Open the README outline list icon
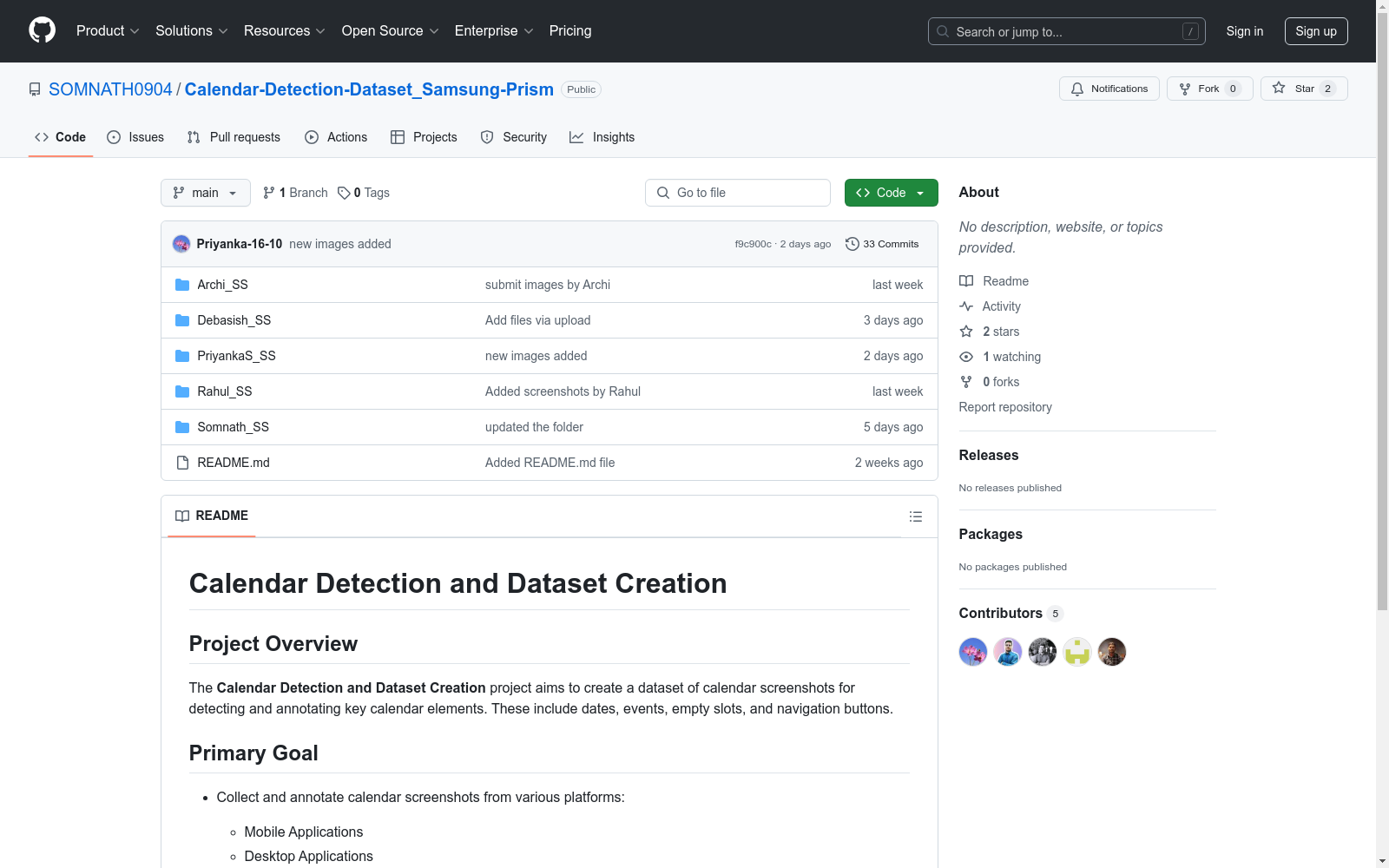This screenshot has height=868, width=1389. pos(915,516)
